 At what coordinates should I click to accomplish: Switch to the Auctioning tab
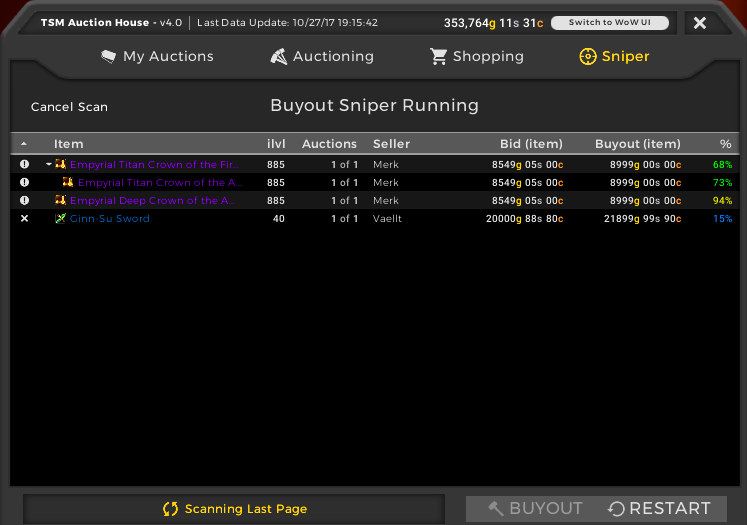(322, 56)
